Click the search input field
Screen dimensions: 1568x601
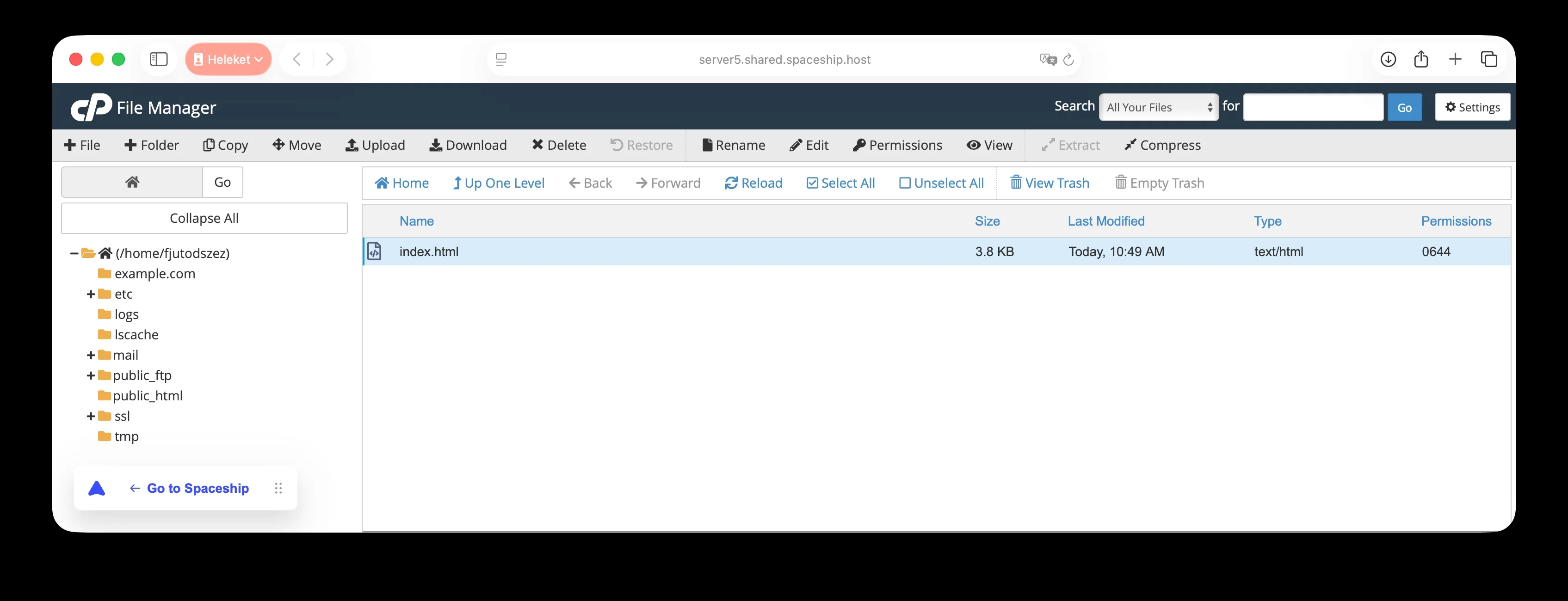tap(1313, 107)
